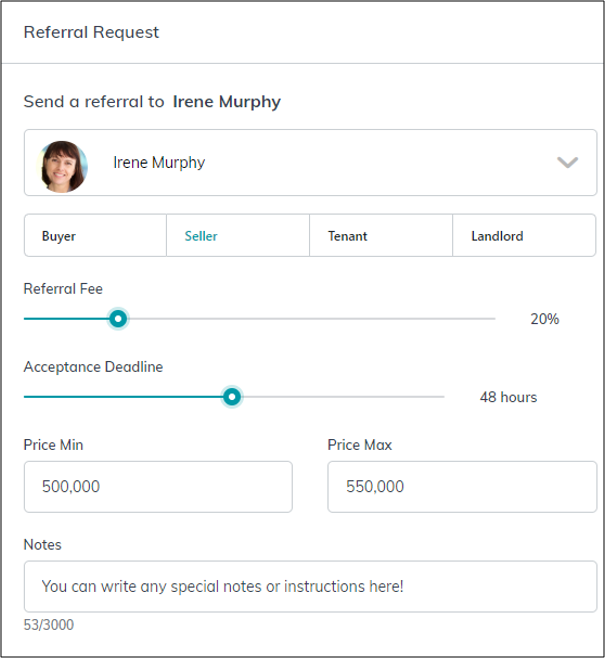Screen dimensions: 605x658
Task: Focus the Price Max input field
Action: (461, 487)
